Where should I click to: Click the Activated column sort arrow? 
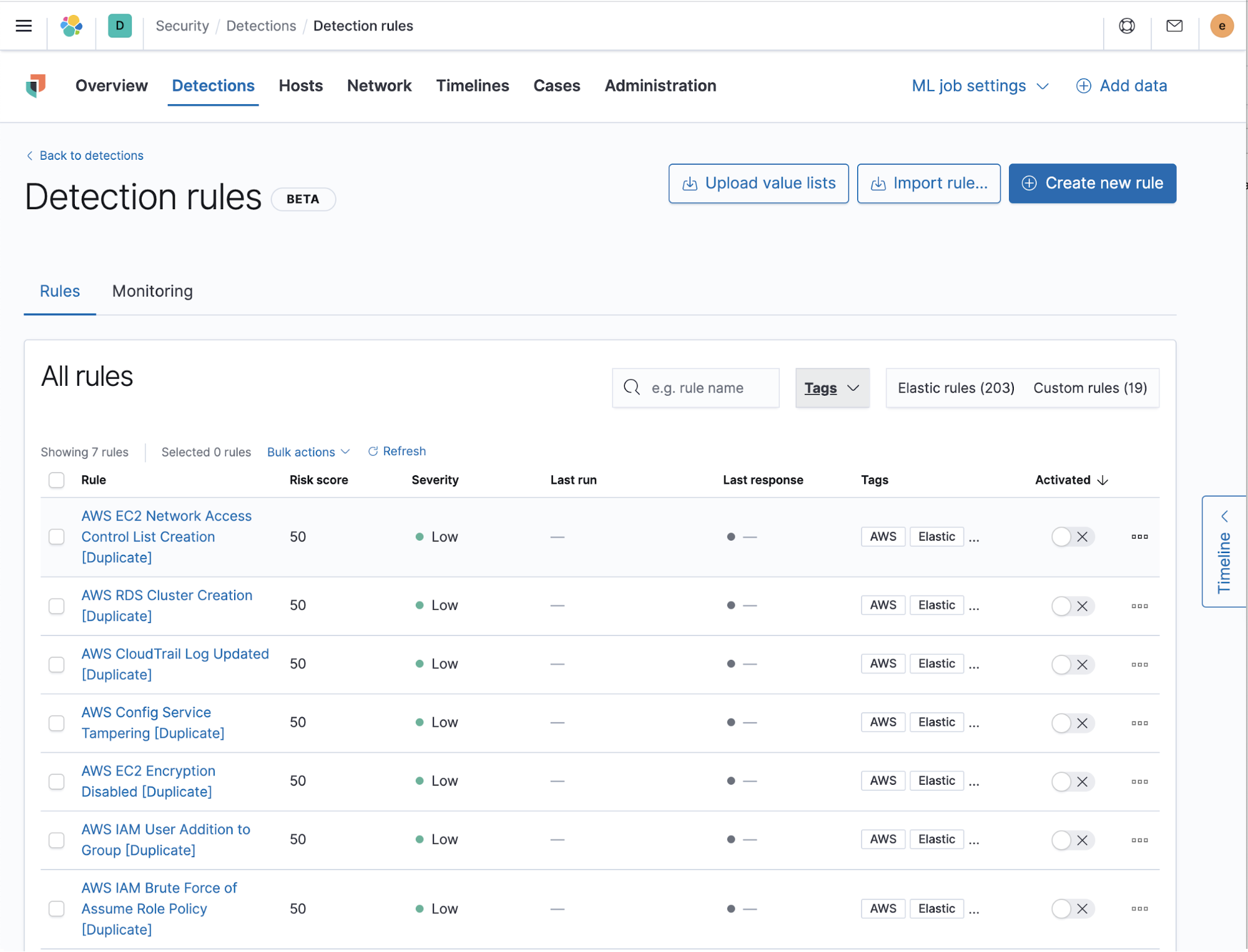pos(1103,480)
